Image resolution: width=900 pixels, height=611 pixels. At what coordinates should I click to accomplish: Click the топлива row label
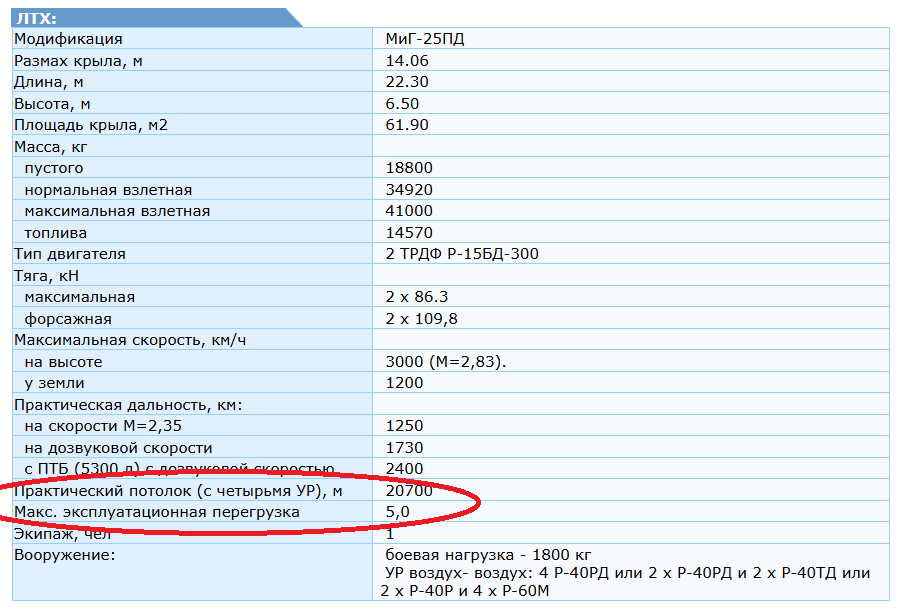point(56,233)
